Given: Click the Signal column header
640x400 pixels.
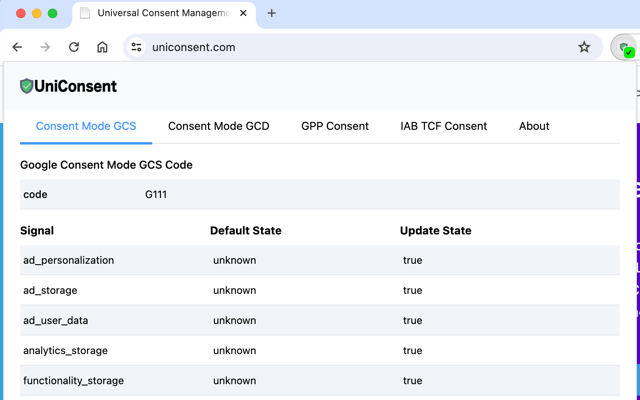Looking at the screenshot, I should point(37,231).
